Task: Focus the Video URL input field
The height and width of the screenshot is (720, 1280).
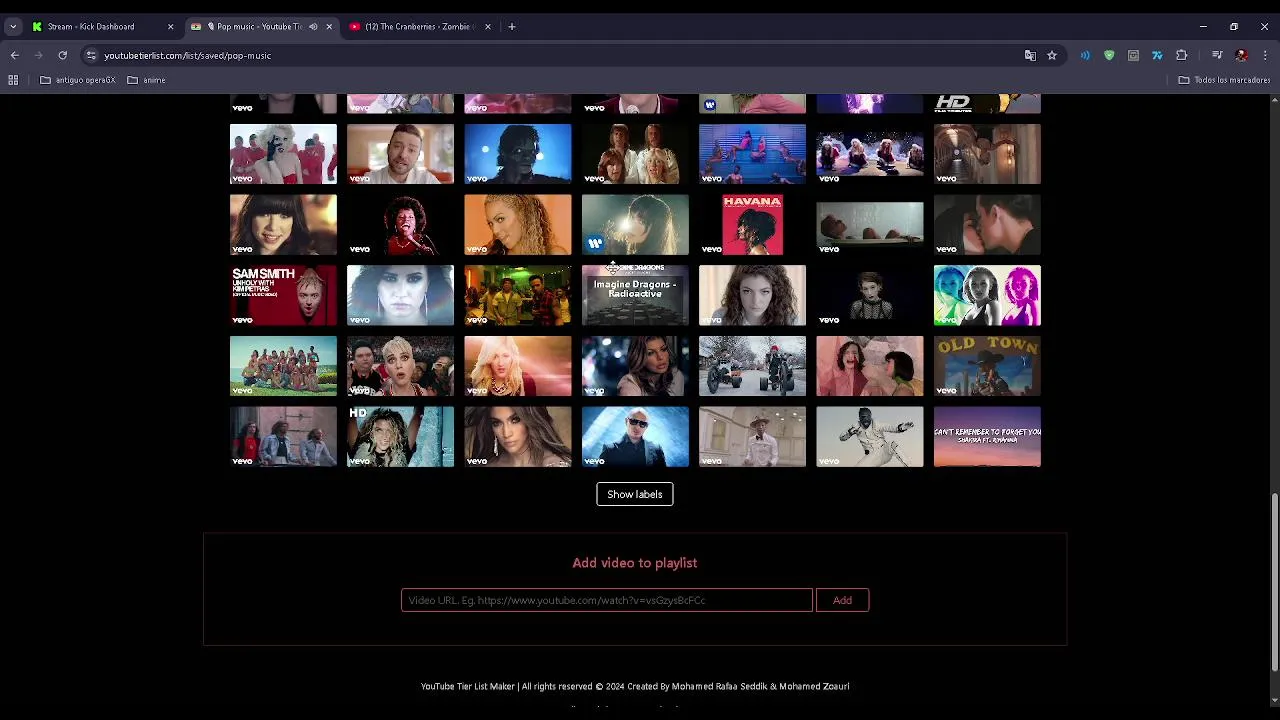Action: pyautogui.click(x=607, y=600)
